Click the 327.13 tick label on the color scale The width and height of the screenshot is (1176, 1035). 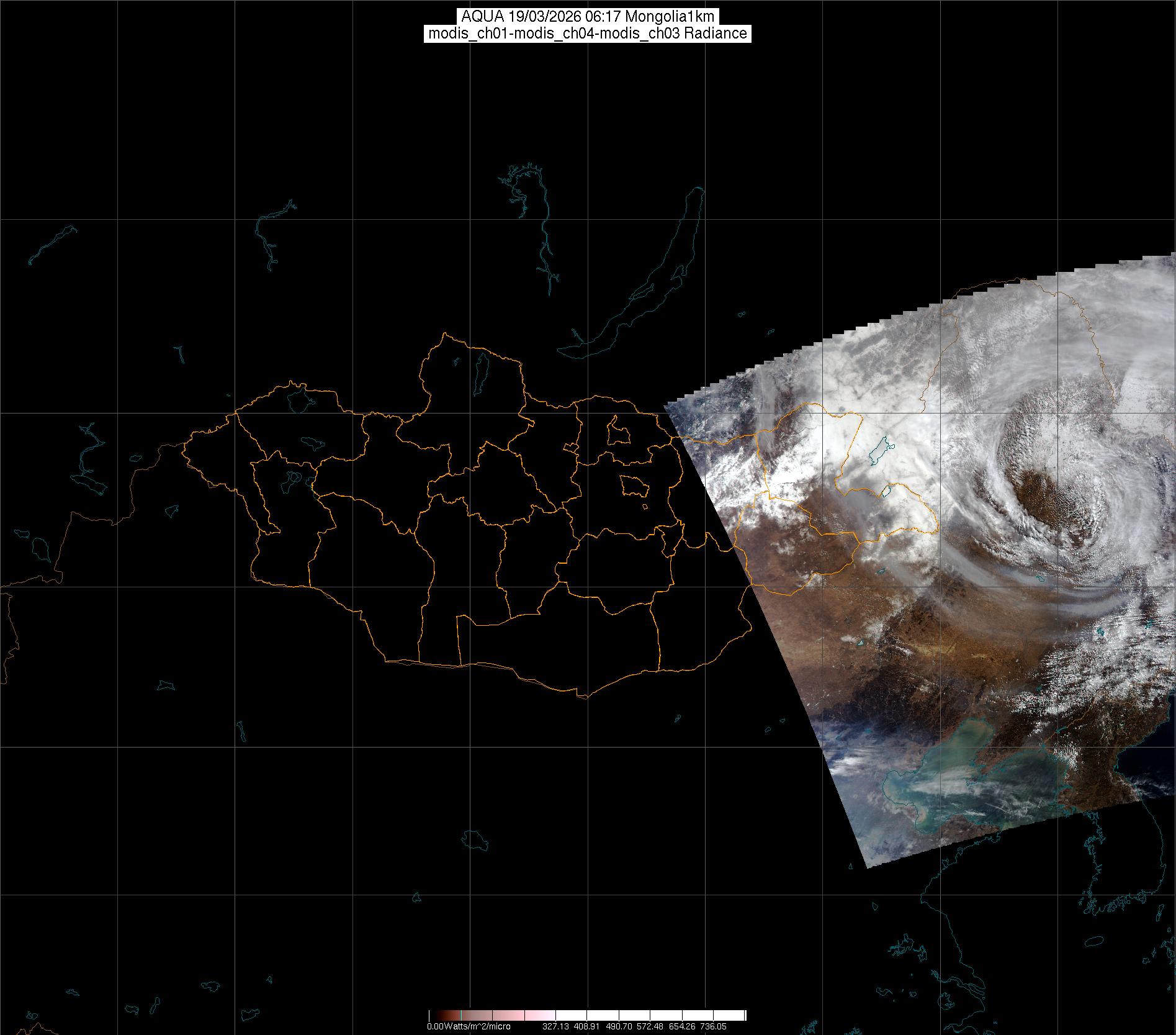pyautogui.click(x=555, y=1026)
